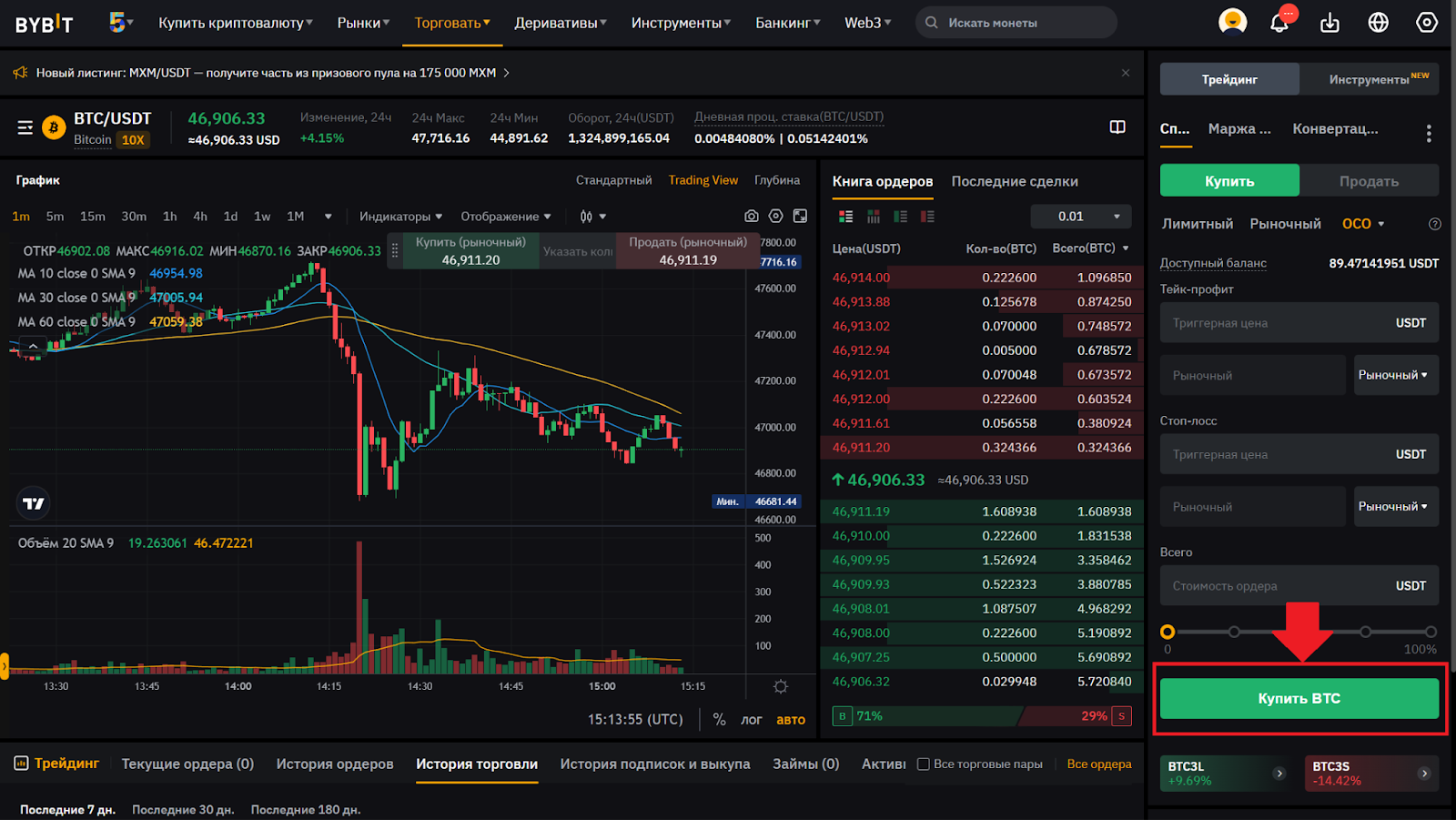1456x820 pixels.
Task: Click 'Купить BTC' button
Action: [x=1299, y=698]
